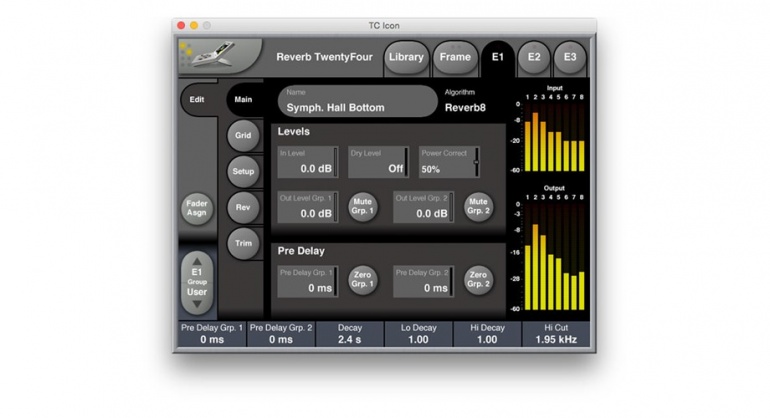770x418 pixels.
Task: Click the E1 Group up arrow
Action: (197, 261)
